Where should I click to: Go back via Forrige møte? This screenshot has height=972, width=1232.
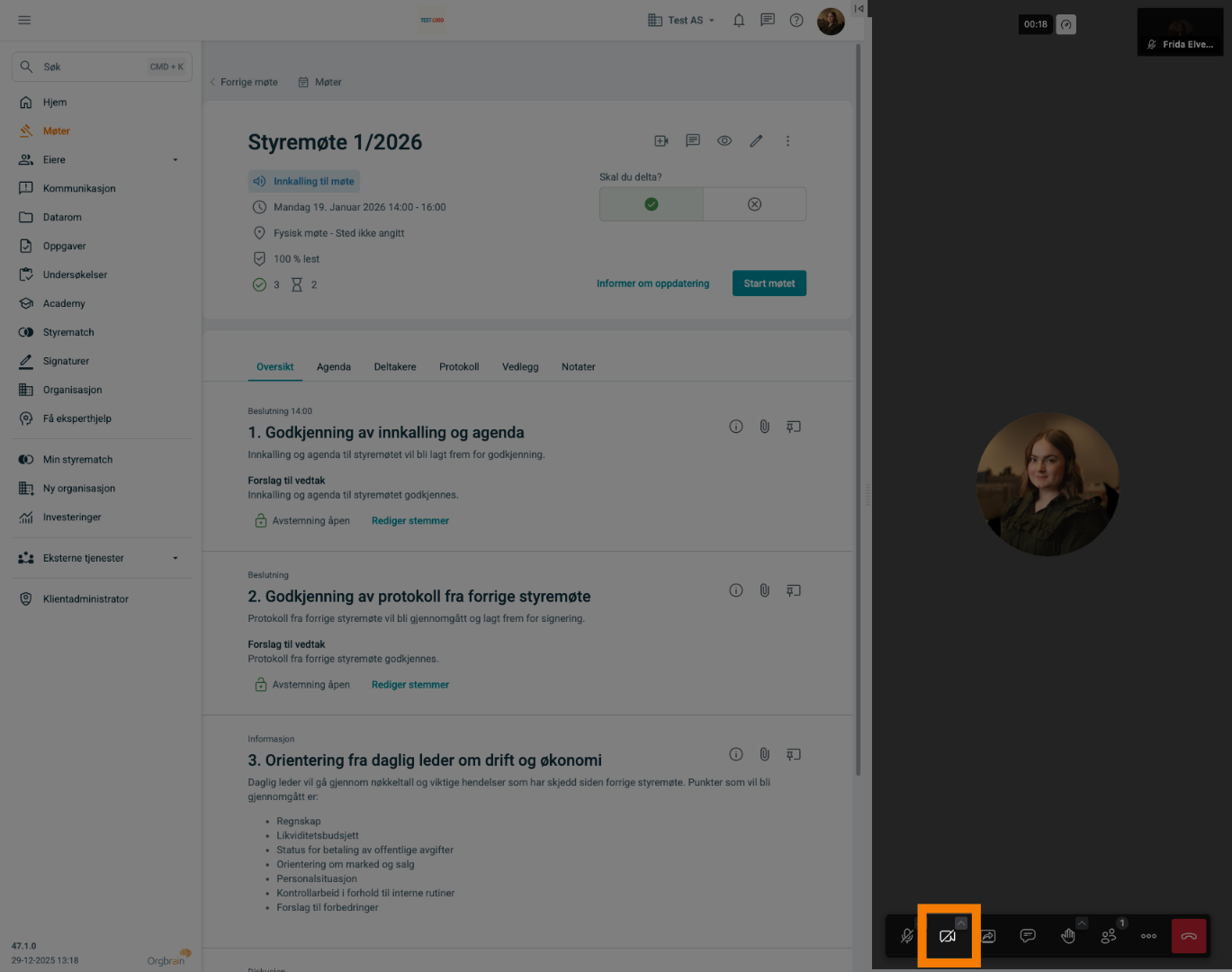[244, 82]
